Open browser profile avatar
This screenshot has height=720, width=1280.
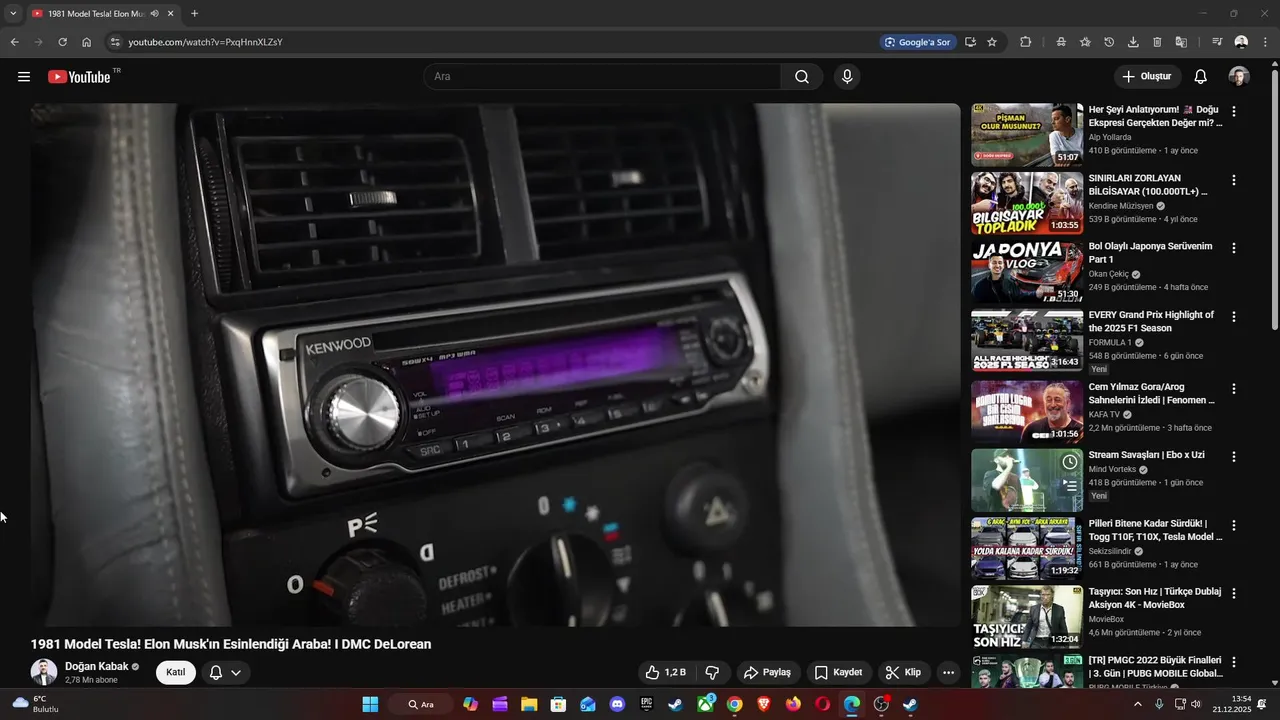point(1241,42)
